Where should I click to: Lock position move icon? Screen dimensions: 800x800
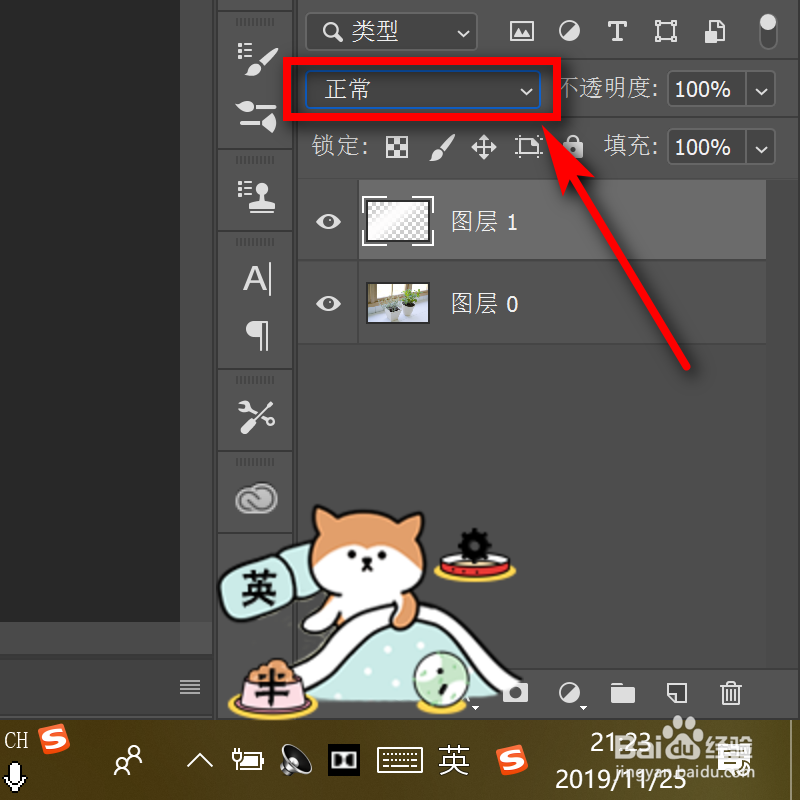(484, 147)
